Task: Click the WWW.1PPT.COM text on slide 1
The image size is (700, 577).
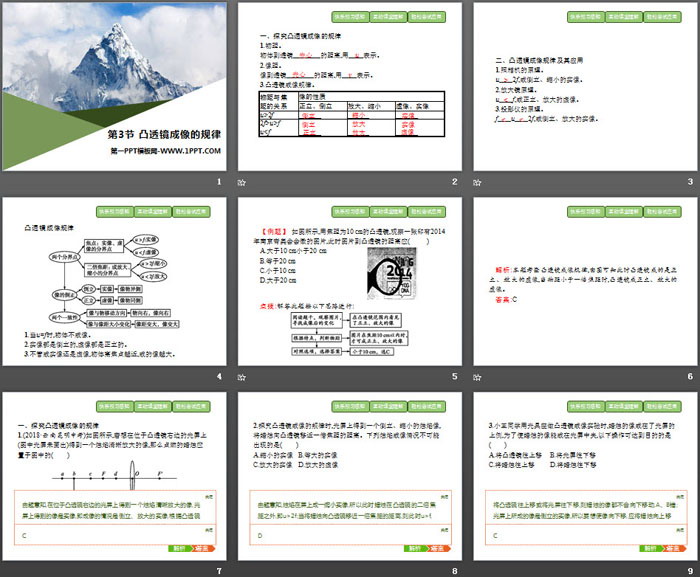Action: (x=165, y=150)
